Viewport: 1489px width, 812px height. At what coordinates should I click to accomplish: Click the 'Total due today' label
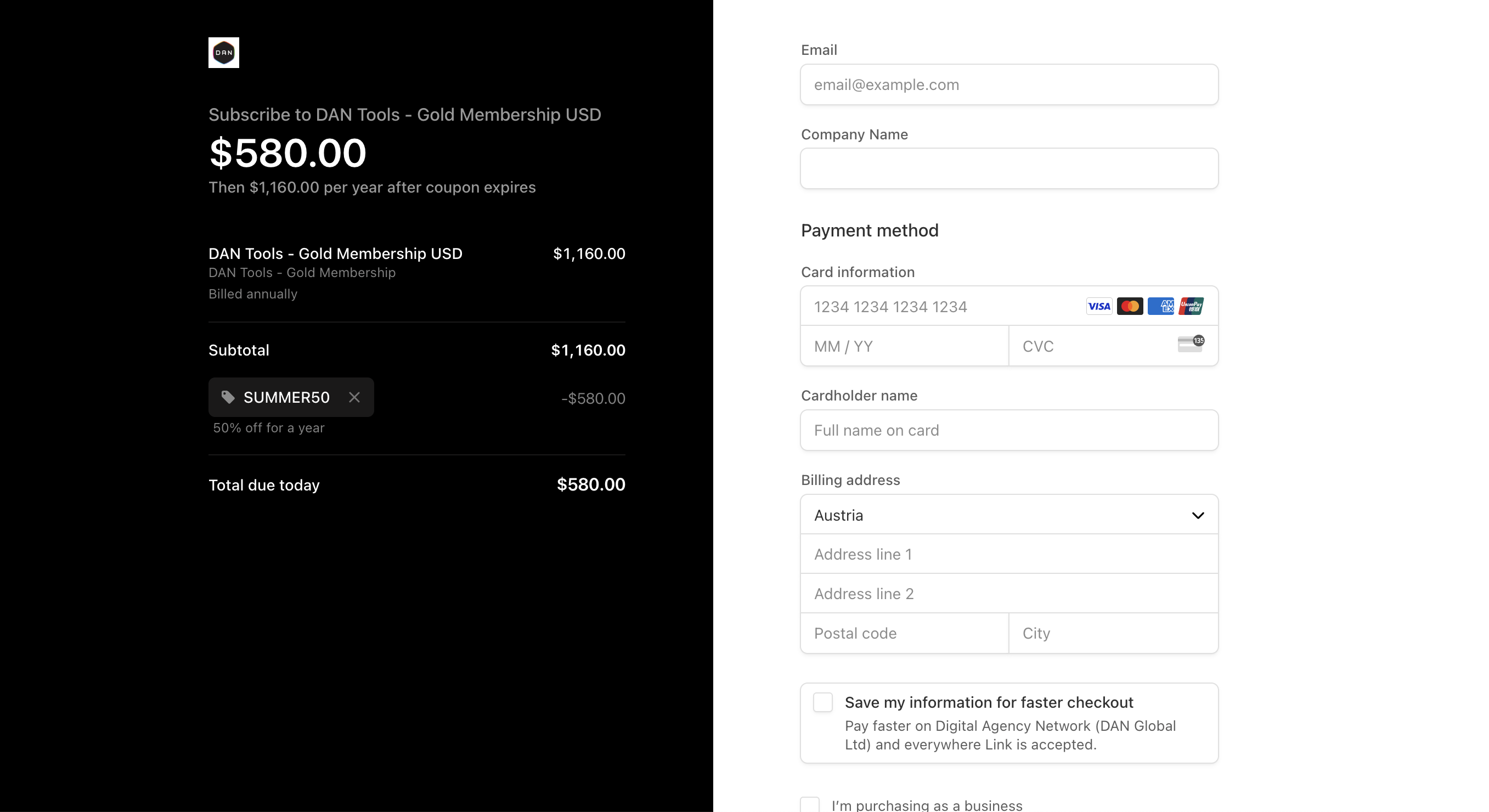[x=263, y=486]
